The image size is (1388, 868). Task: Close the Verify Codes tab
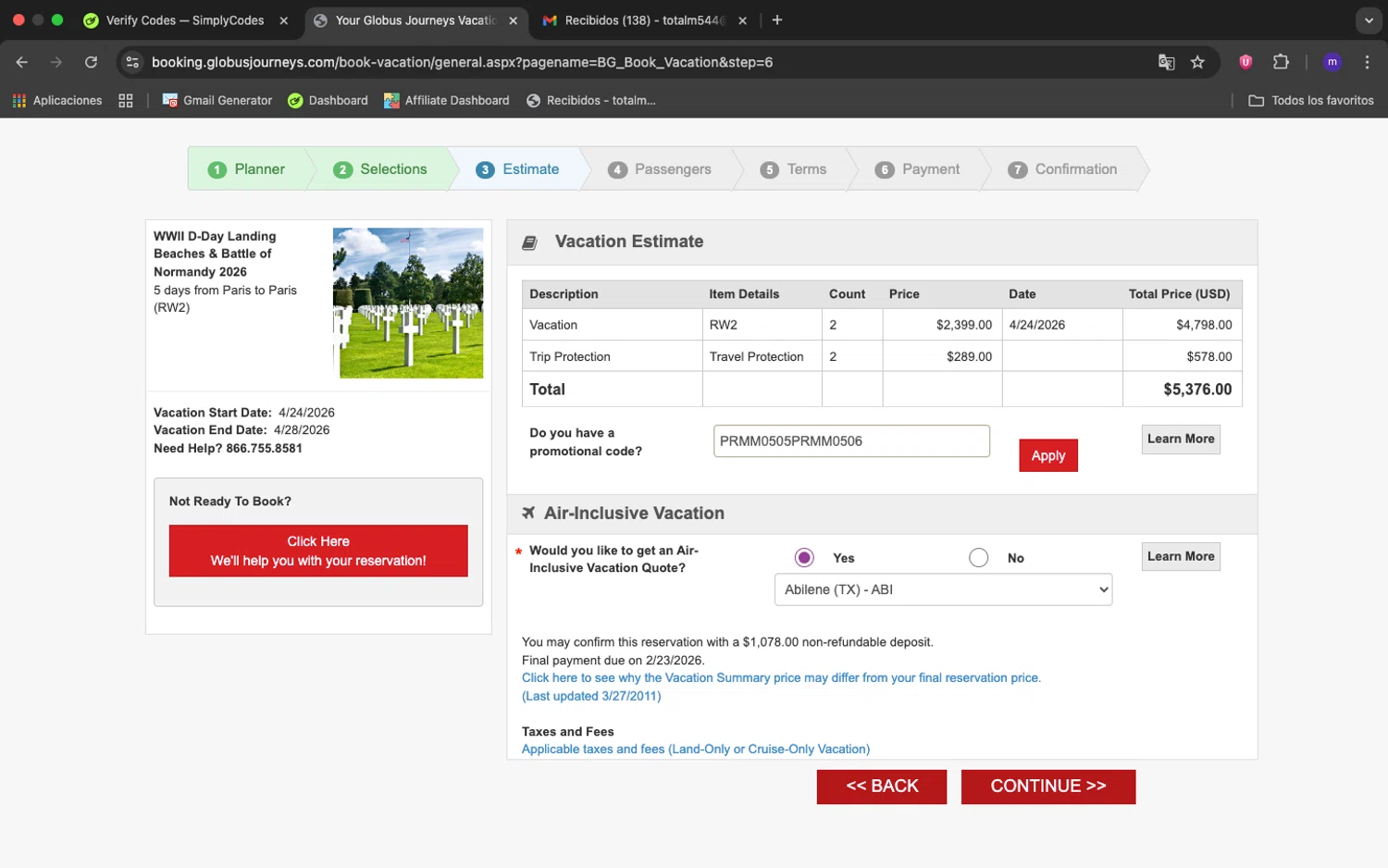[284, 20]
